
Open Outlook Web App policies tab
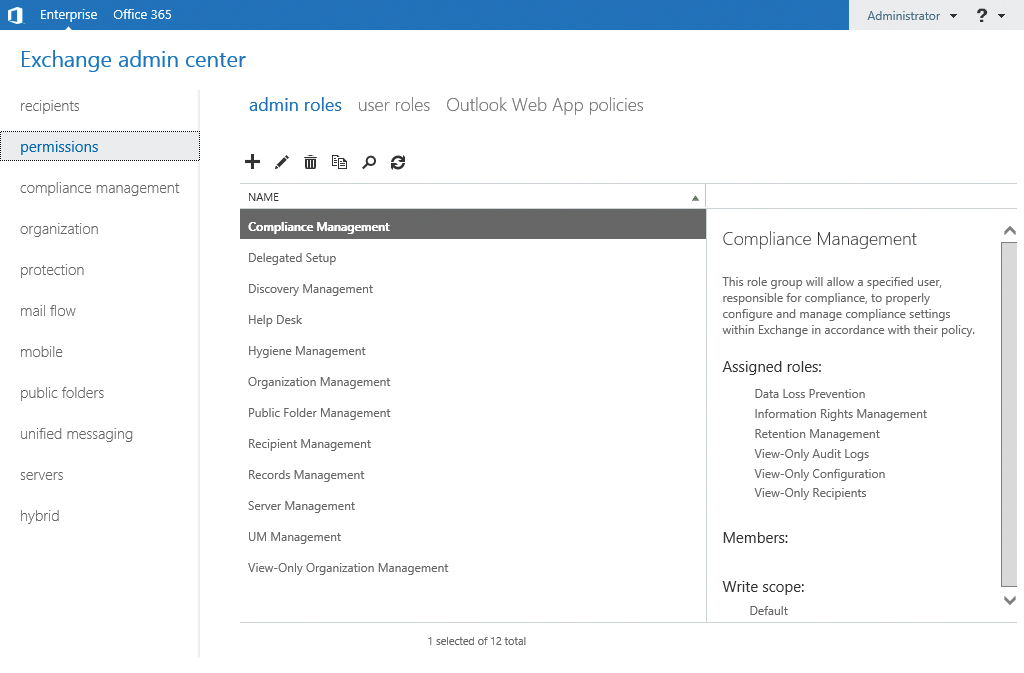coord(544,104)
